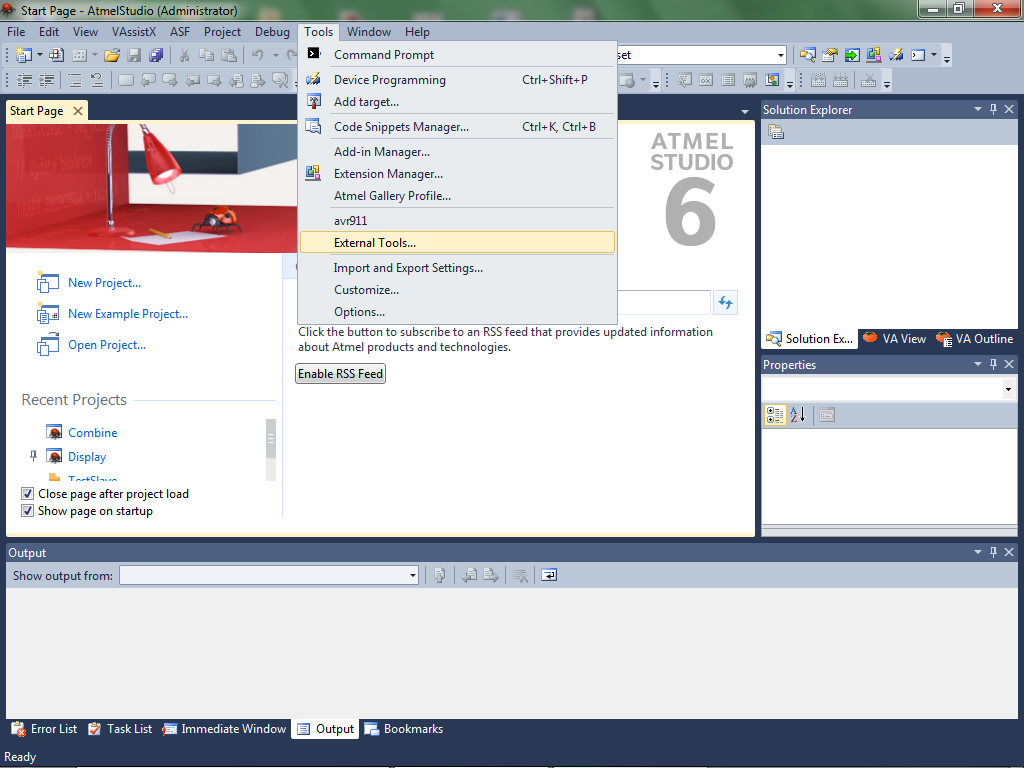The width and height of the screenshot is (1024, 768).
Task: Click the Copy toolbar icon
Action: [206, 56]
